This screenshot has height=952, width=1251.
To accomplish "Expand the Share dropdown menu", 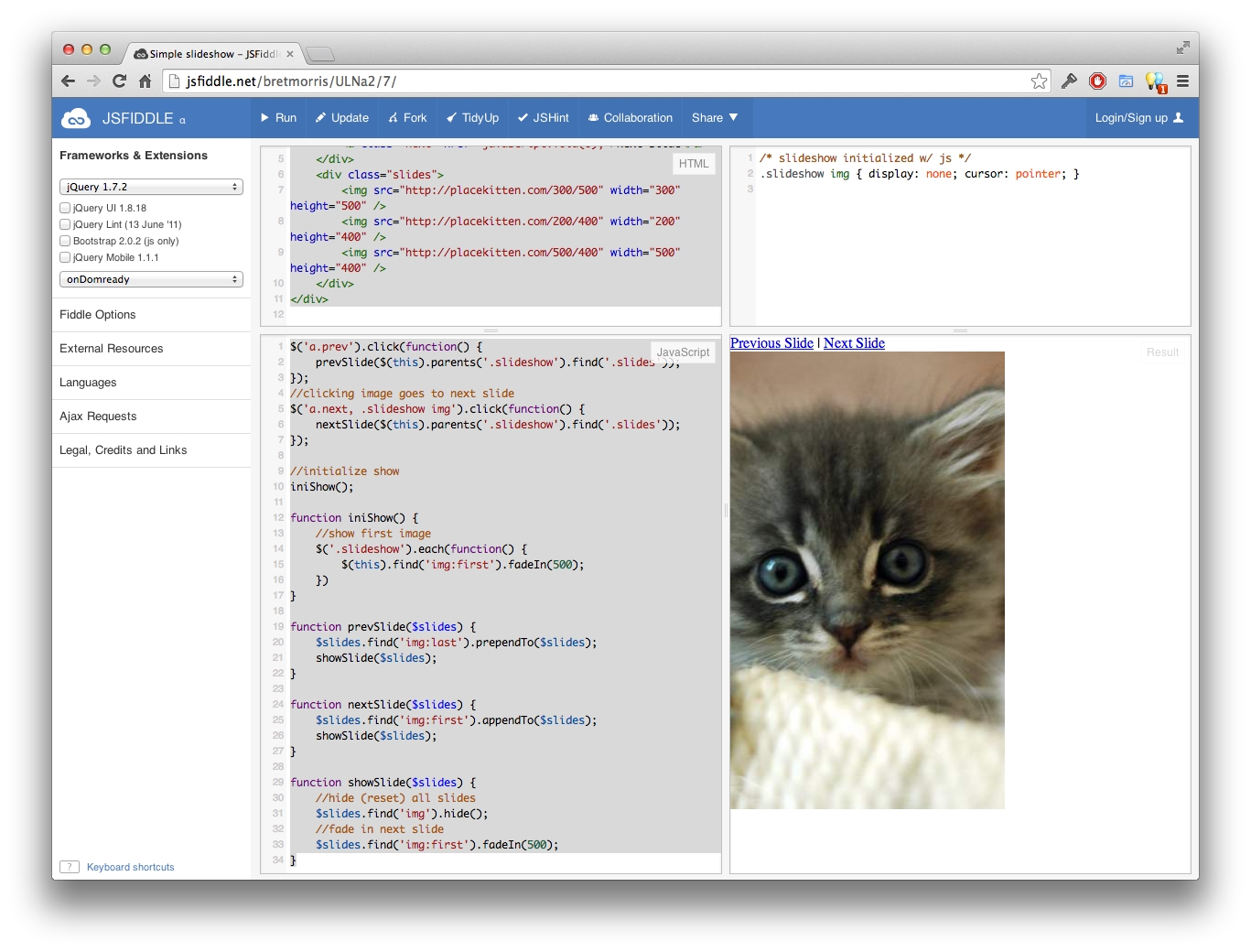I will [714, 118].
